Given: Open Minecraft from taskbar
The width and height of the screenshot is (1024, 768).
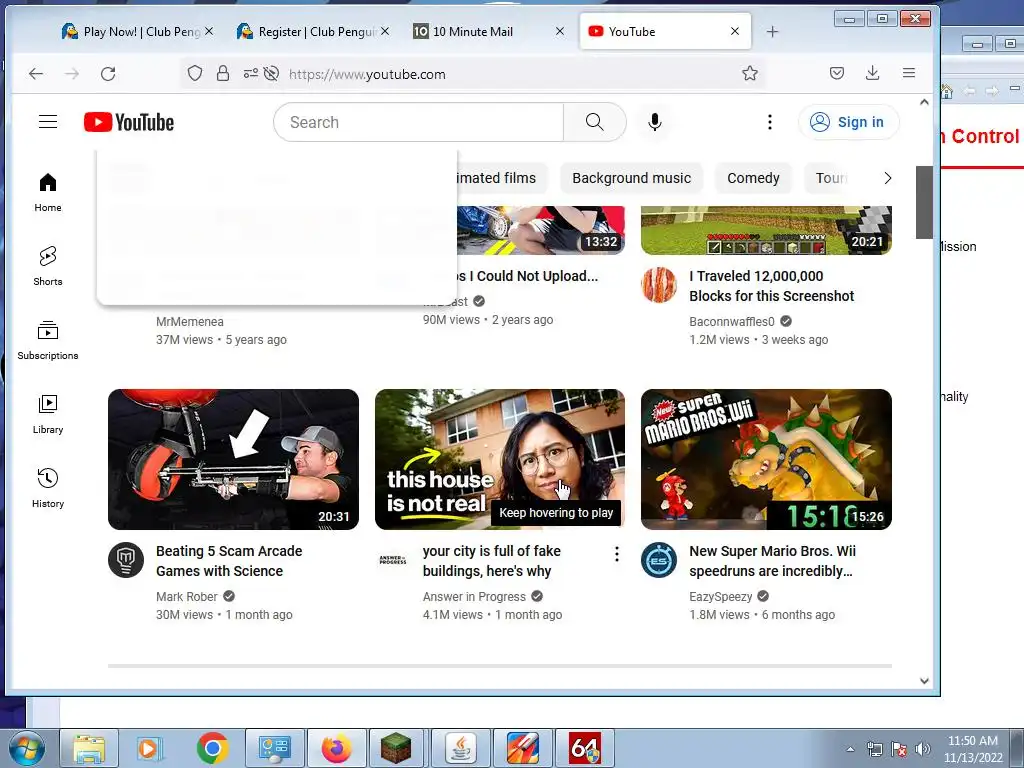Looking at the screenshot, I should [396, 748].
